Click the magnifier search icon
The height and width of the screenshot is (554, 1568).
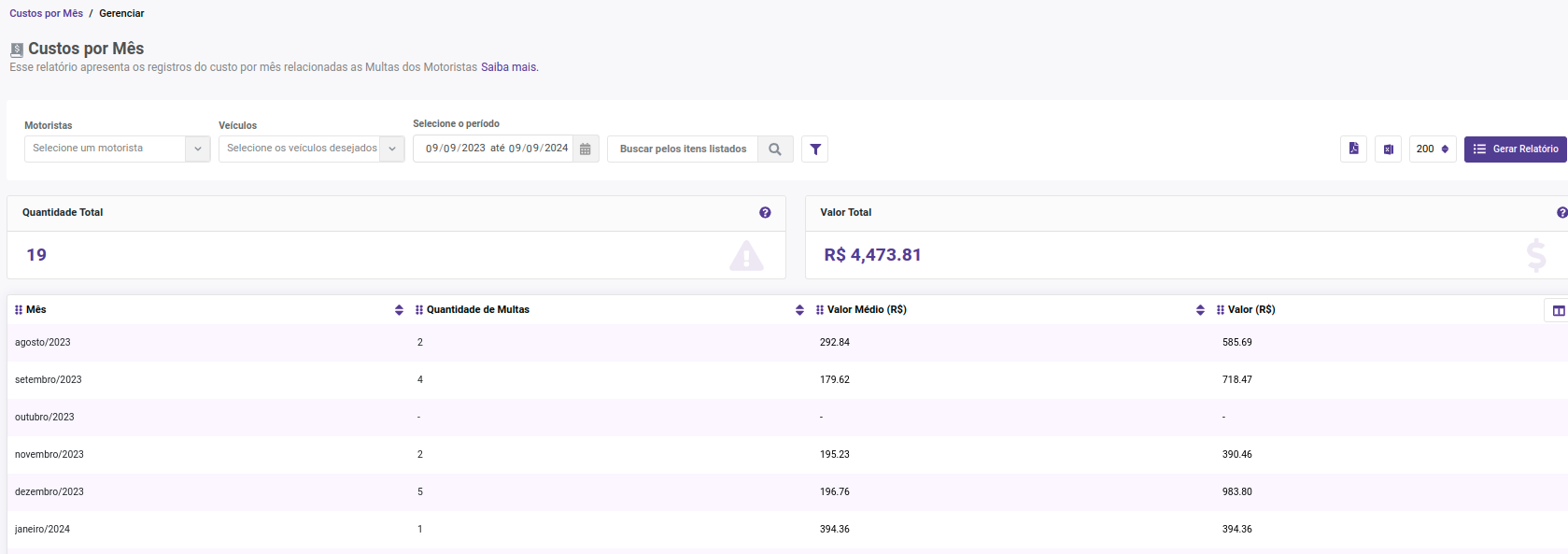click(x=775, y=149)
